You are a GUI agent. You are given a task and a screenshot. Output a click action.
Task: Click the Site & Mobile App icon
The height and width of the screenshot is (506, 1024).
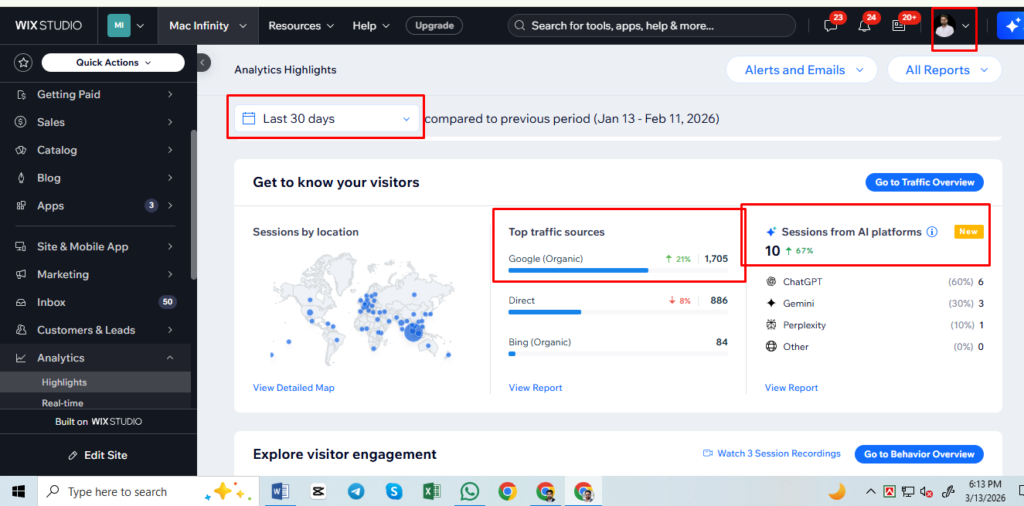pyautogui.click(x=22, y=247)
